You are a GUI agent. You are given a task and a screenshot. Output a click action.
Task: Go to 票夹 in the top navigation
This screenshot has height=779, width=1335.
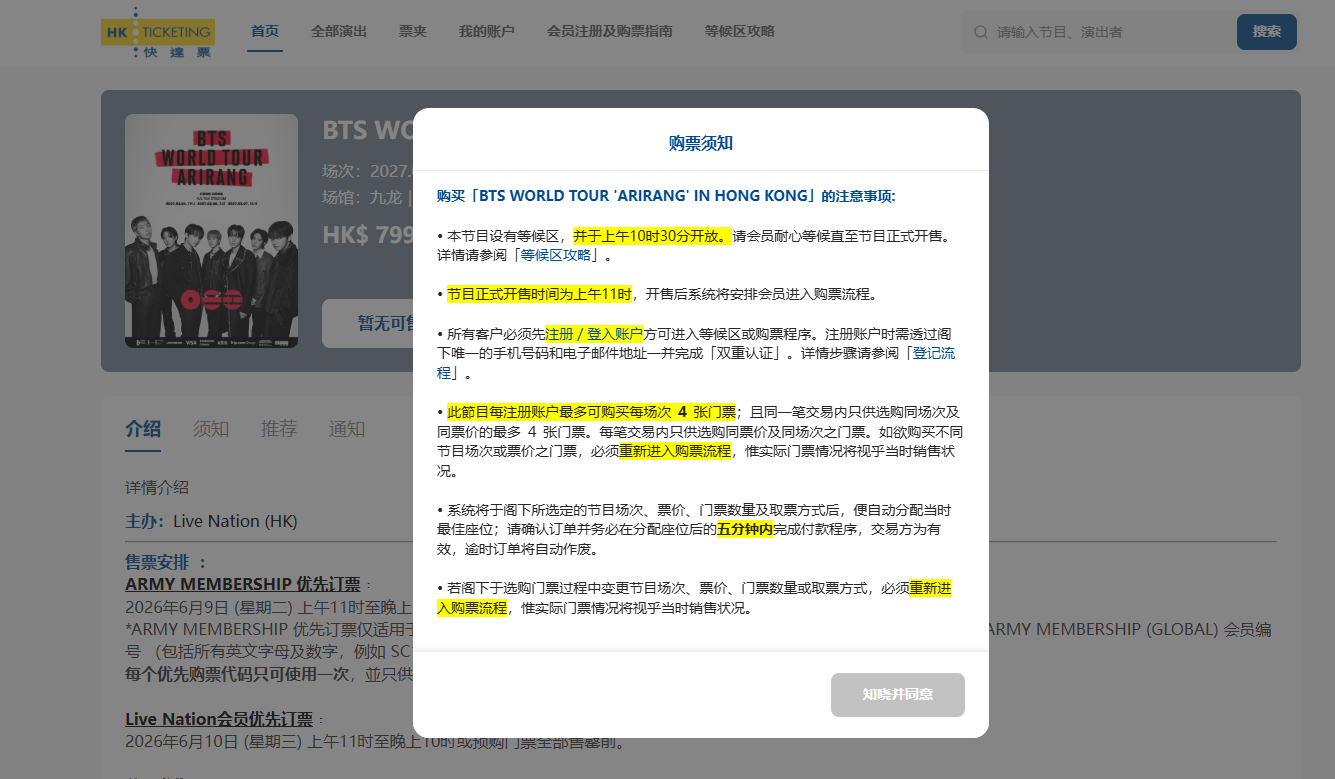413,32
